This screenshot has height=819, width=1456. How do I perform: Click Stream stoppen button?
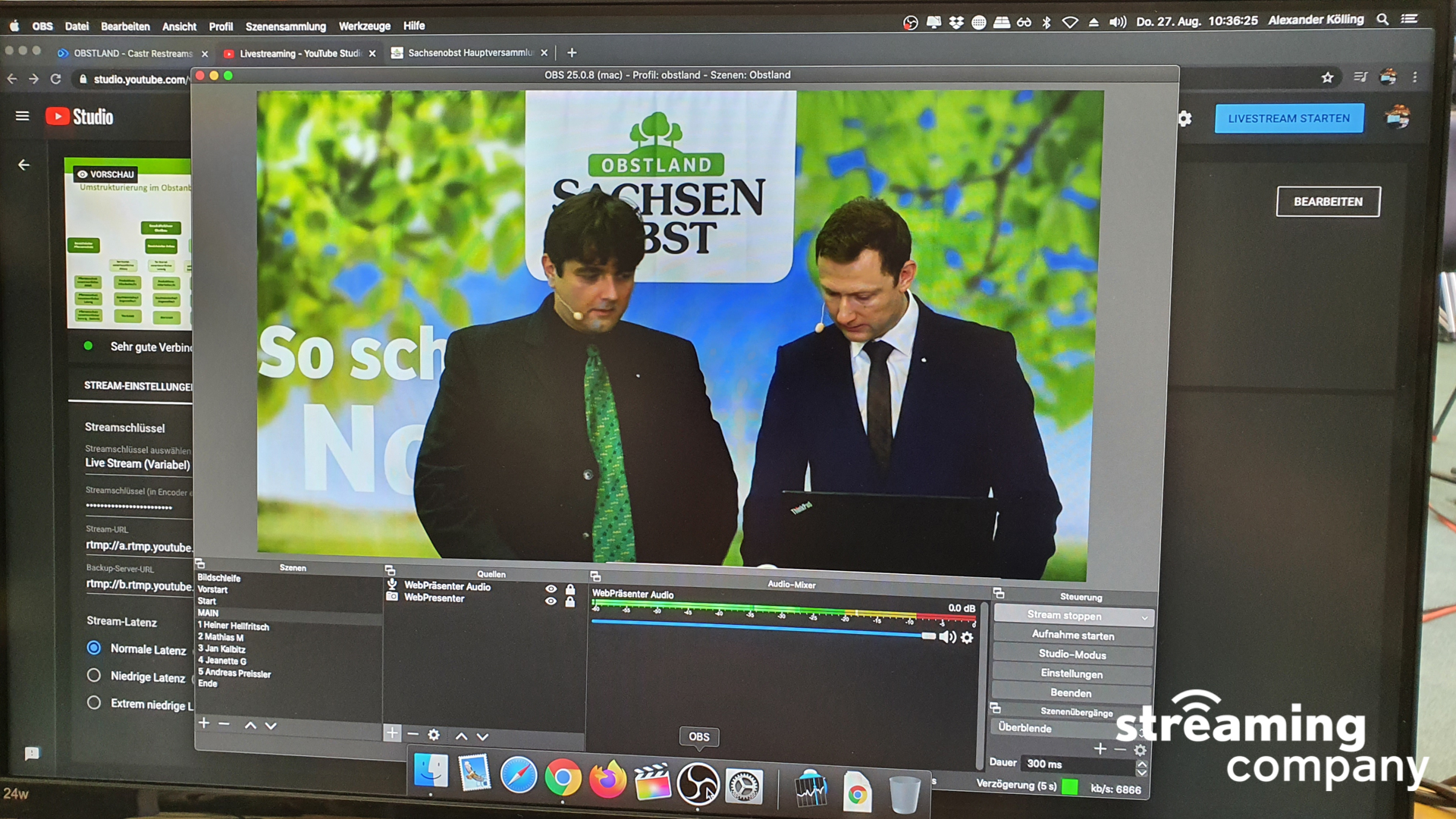[x=1065, y=616]
